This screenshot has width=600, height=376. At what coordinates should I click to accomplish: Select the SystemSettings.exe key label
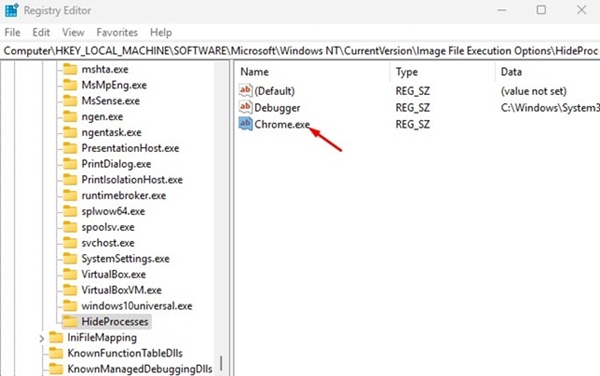pyautogui.click(x=126, y=259)
